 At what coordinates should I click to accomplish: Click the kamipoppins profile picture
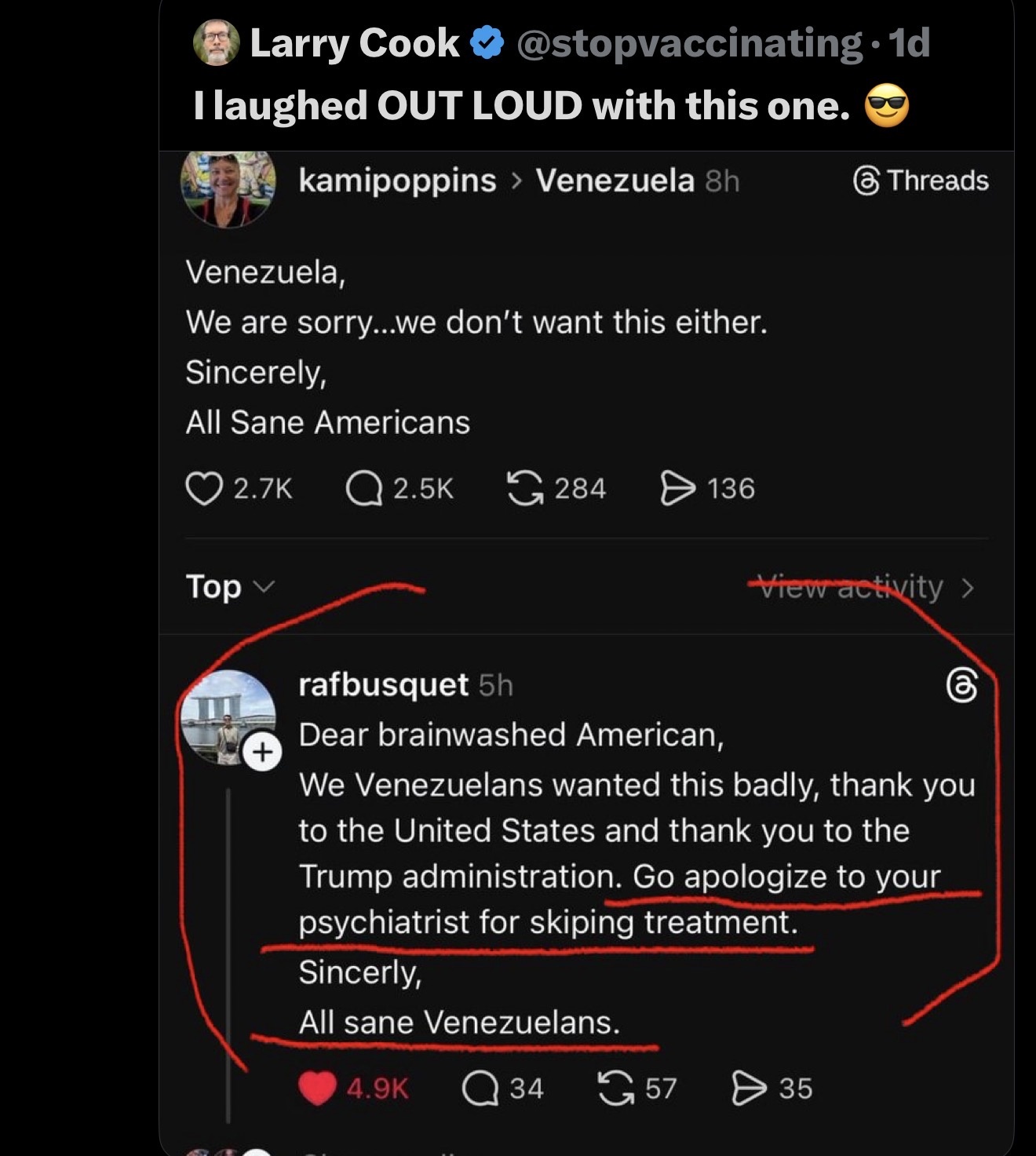[228, 186]
